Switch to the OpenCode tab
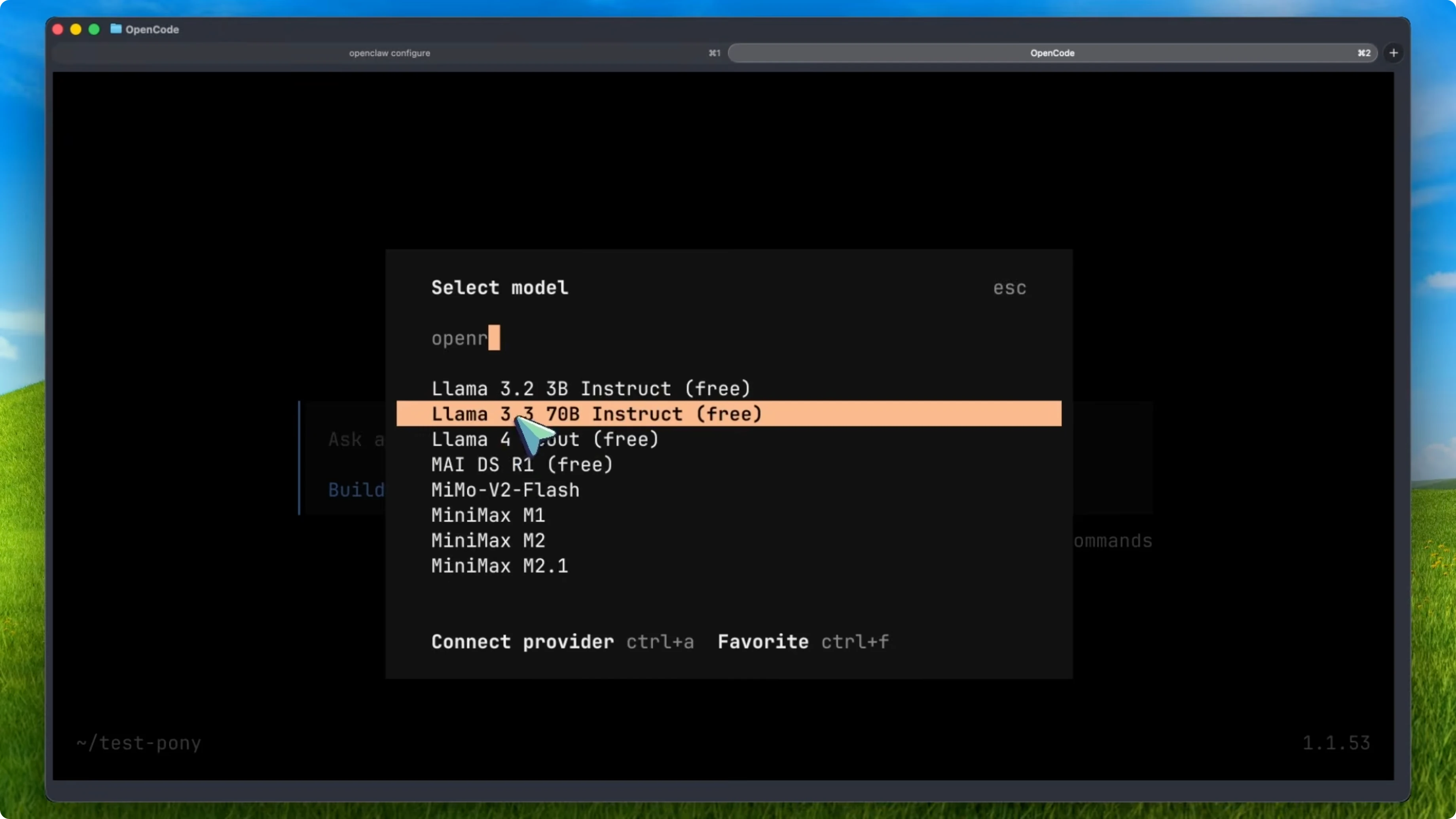Viewport: 1456px width, 819px height. (x=1052, y=53)
